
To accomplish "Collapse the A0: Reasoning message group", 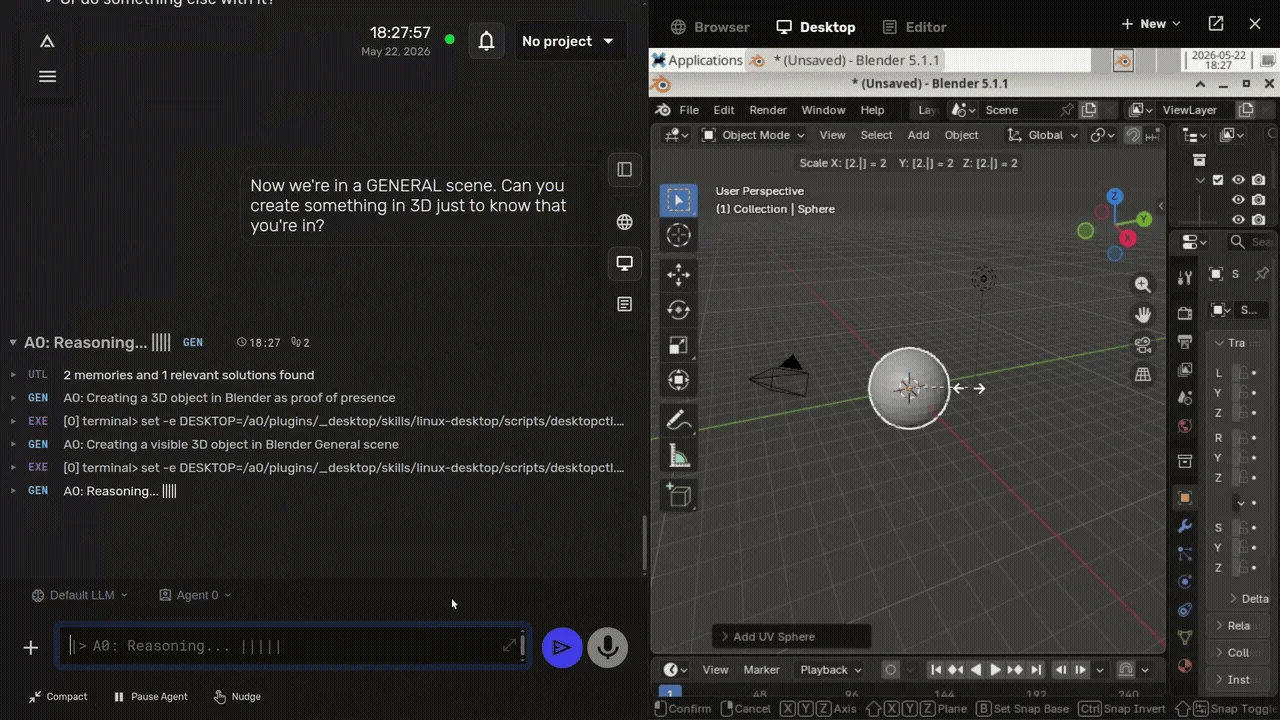I will (13, 343).
